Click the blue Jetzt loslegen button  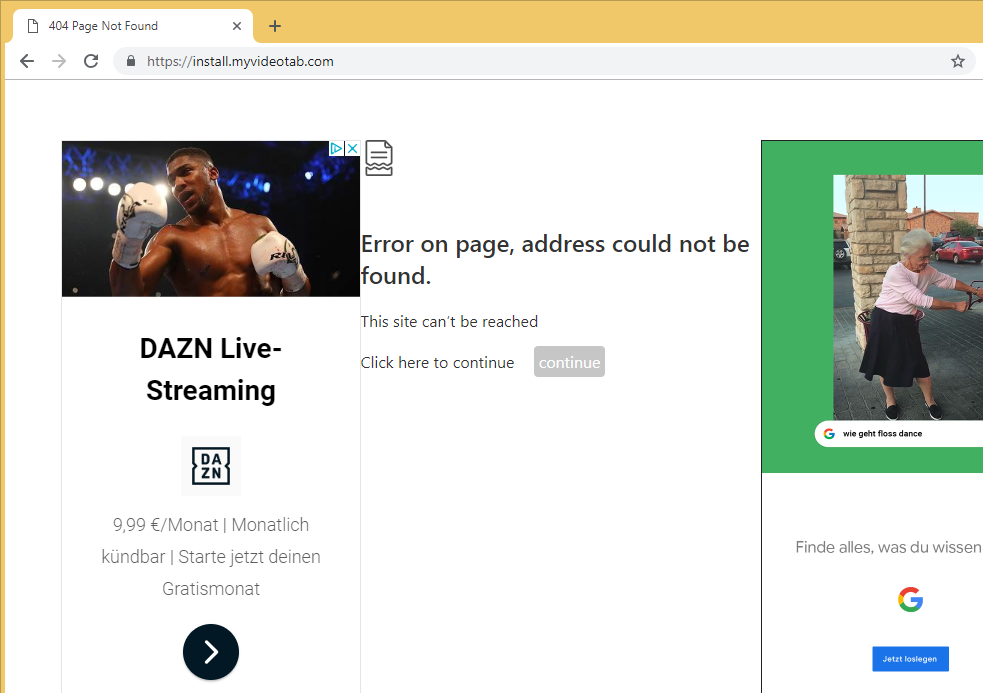[910, 659]
